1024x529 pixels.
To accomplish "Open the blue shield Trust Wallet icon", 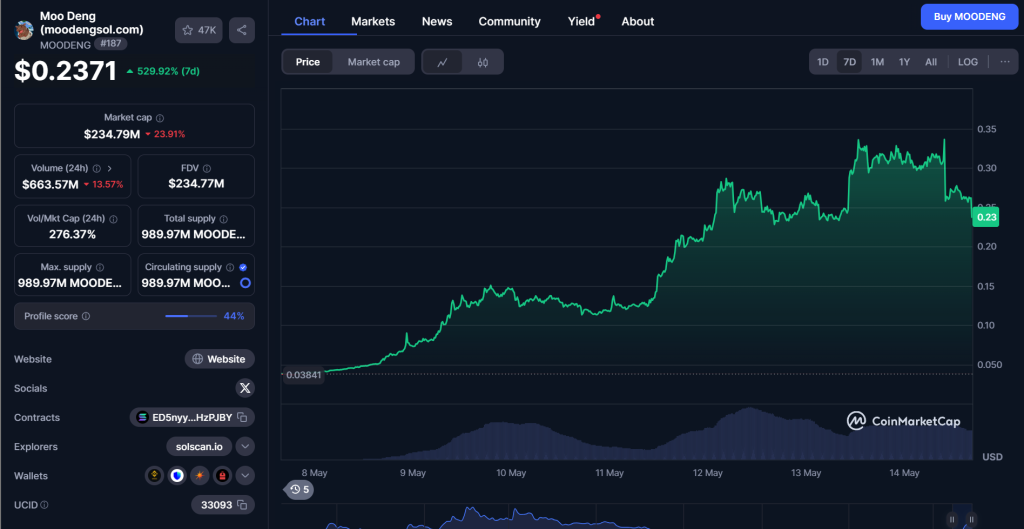I will 176,476.
